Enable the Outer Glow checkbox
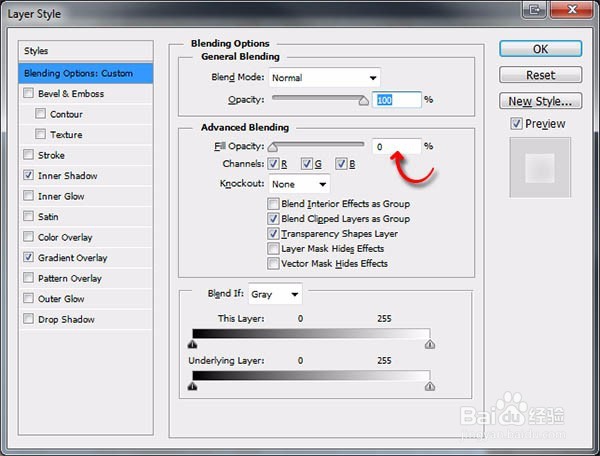The image size is (600, 456). click(28, 298)
